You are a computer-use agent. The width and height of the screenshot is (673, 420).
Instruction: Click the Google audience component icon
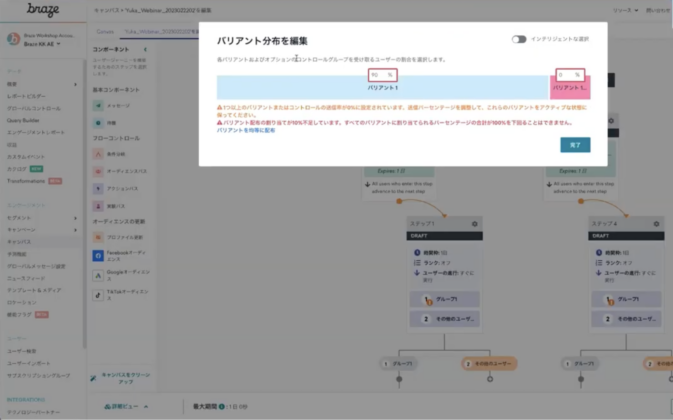pyautogui.click(x=97, y=272)
